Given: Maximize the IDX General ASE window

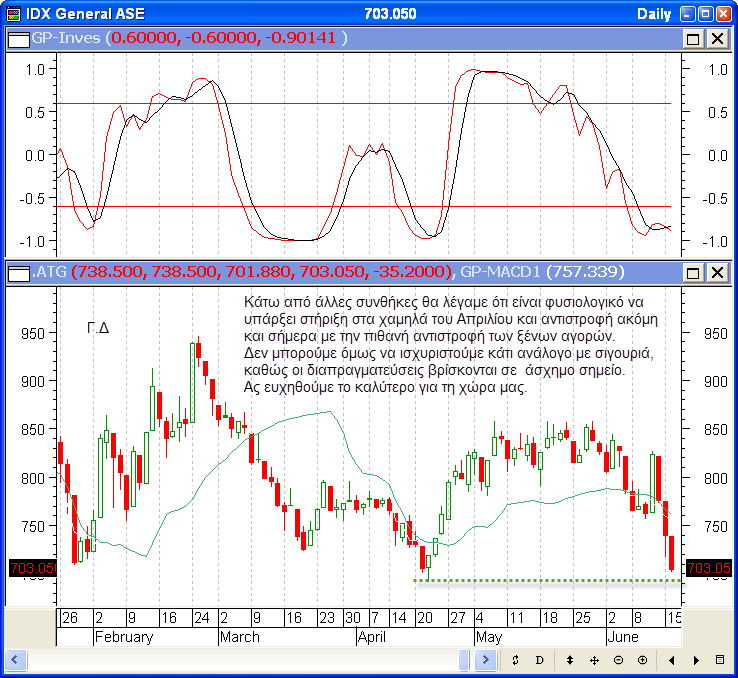Looking at the screenshot, I should coord(706,14).
